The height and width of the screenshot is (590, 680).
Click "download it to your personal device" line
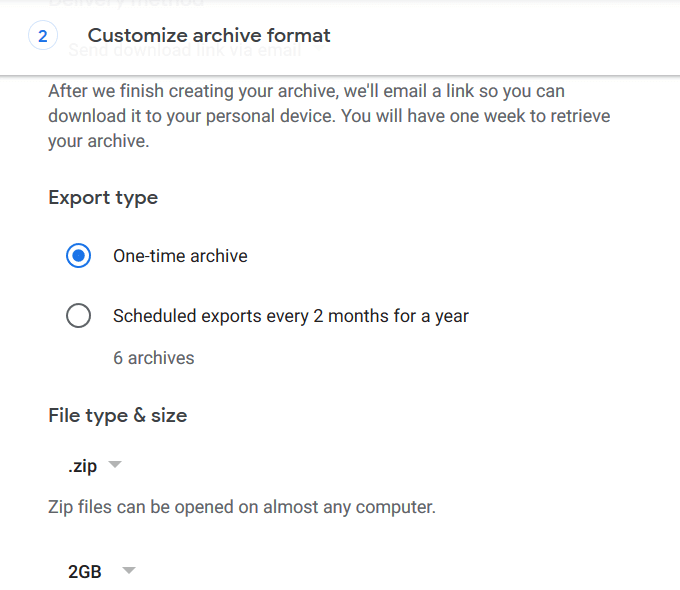190,116
